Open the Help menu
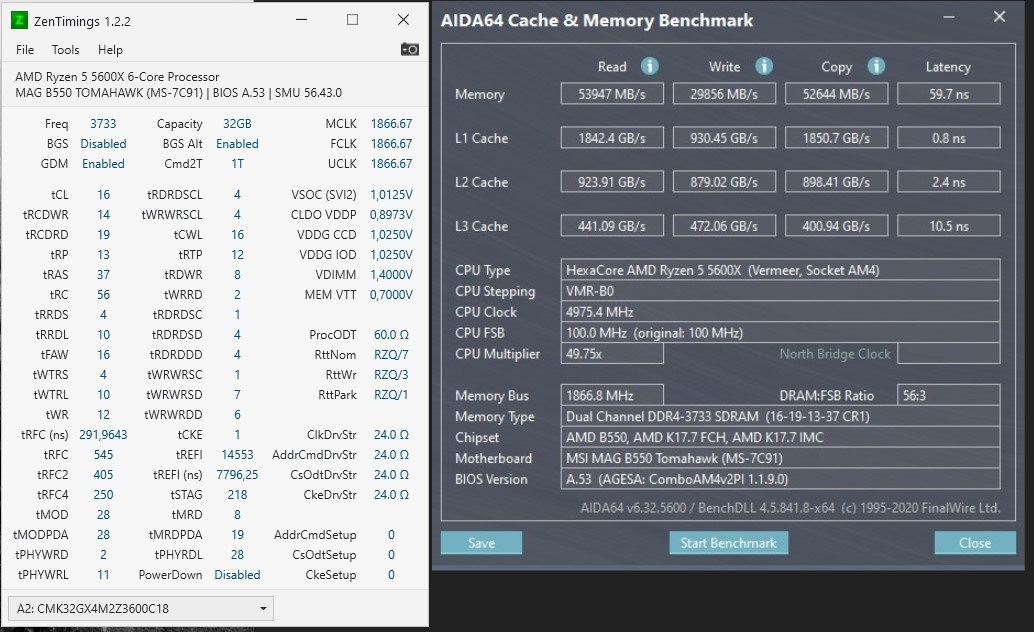Viewport: 1034px width, 632px height. [x=110, y=50]
